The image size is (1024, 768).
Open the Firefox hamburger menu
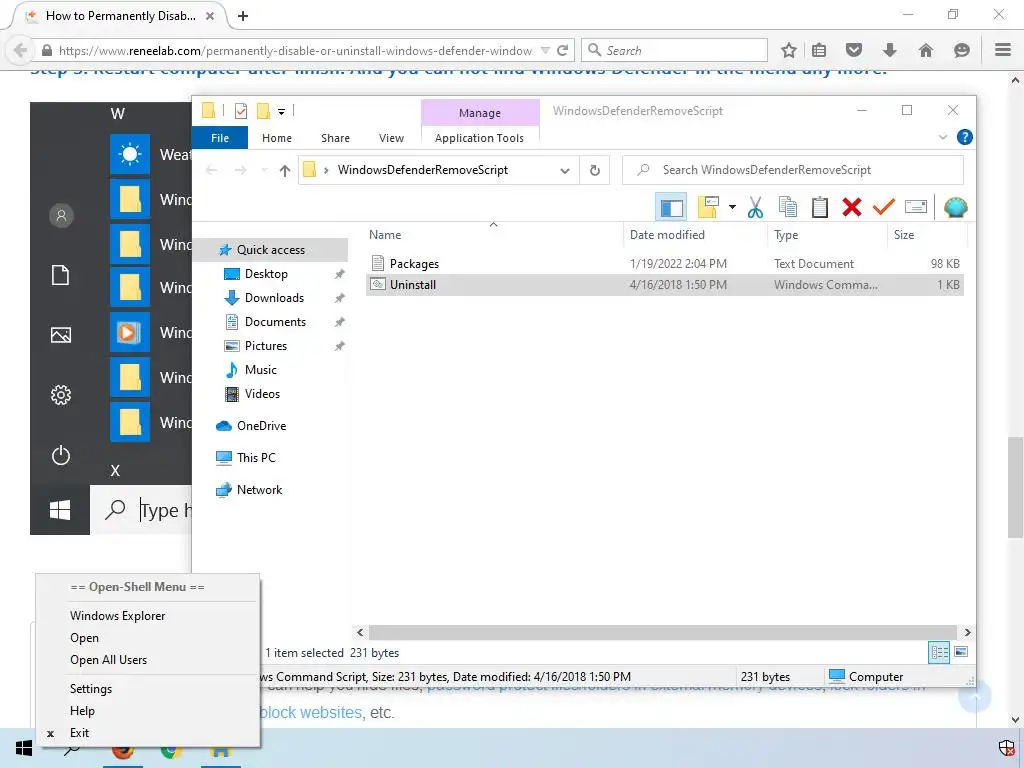coord(1003,50)
